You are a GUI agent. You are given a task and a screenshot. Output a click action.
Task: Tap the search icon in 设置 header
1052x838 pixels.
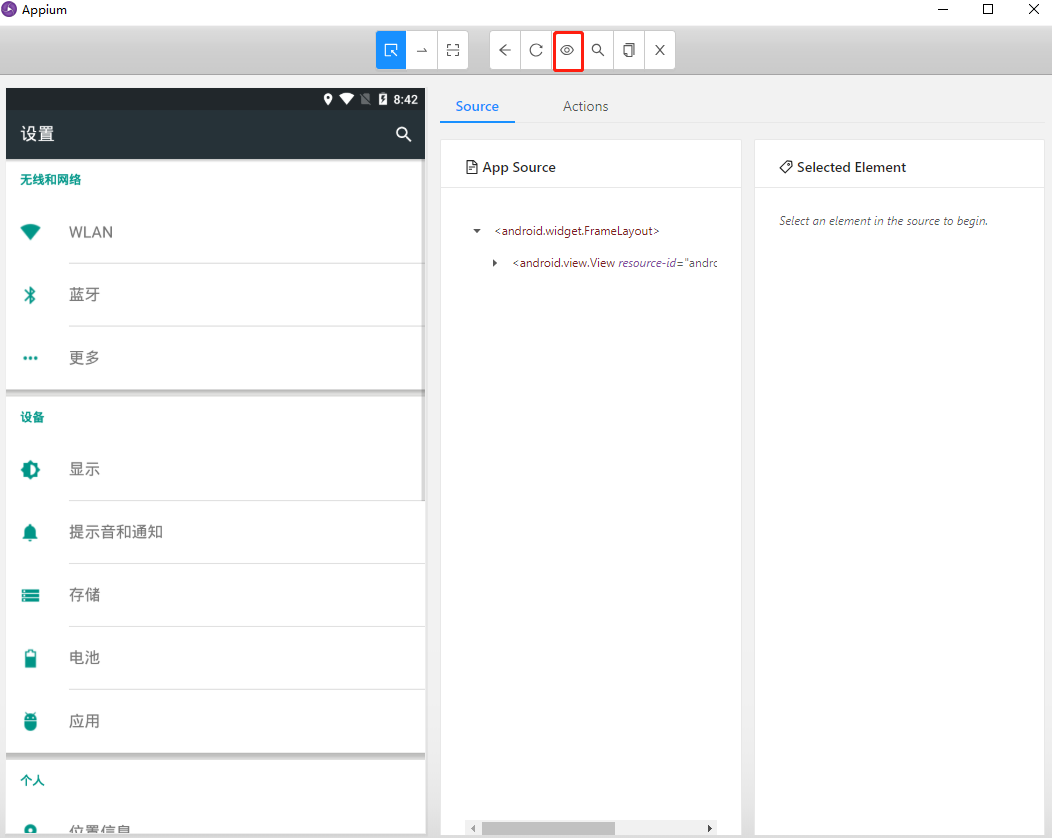tap(403, 134)
